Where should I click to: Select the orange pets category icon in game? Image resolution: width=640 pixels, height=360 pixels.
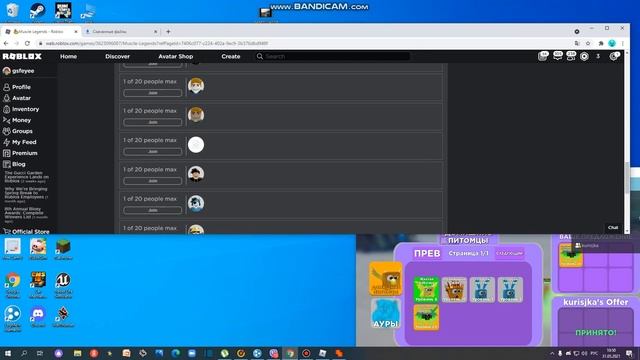tap(386, 278)
